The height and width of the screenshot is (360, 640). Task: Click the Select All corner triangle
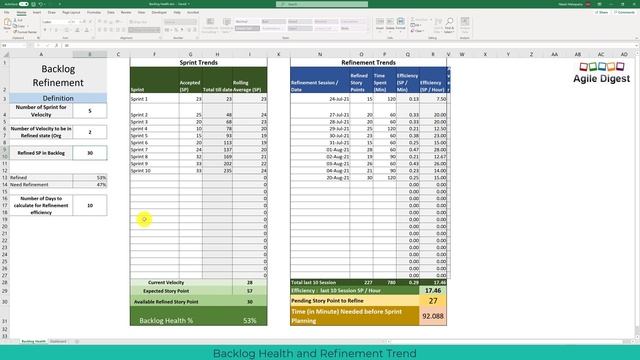pyautogui.click(x=6, y=54)
